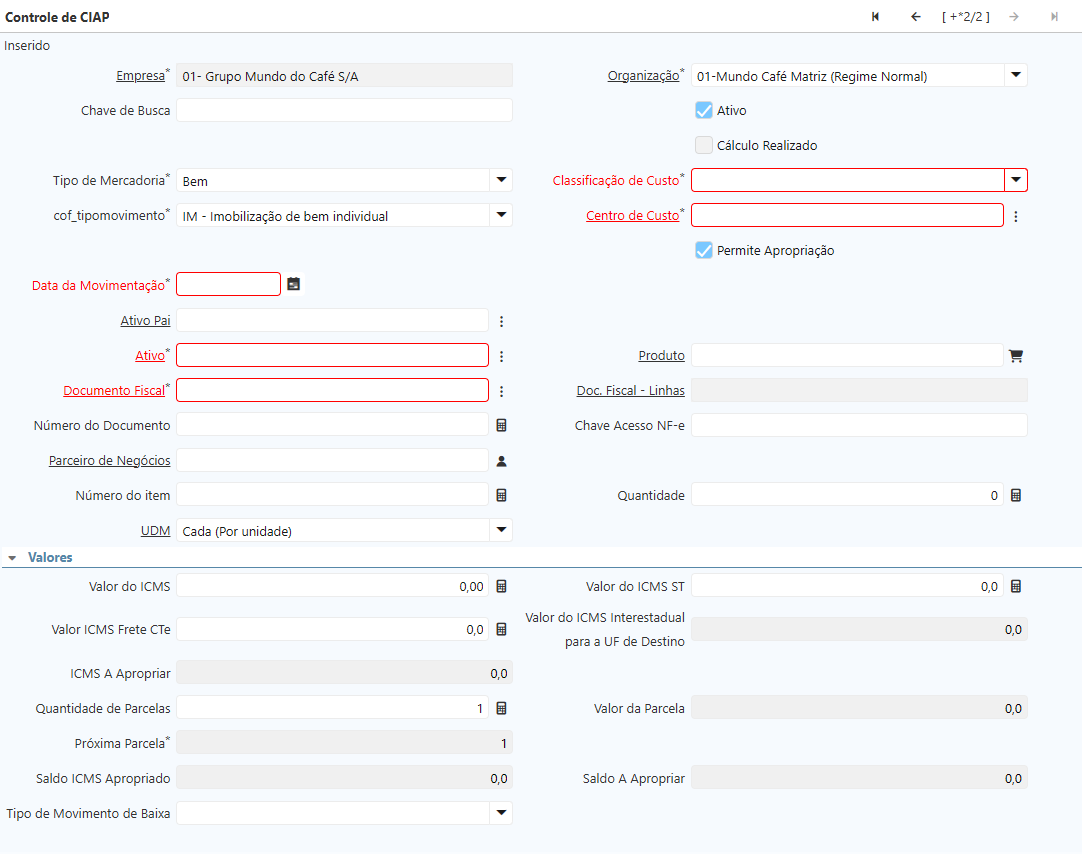Toggle the Permite Apropriação checkbox

tap(704, 250)
